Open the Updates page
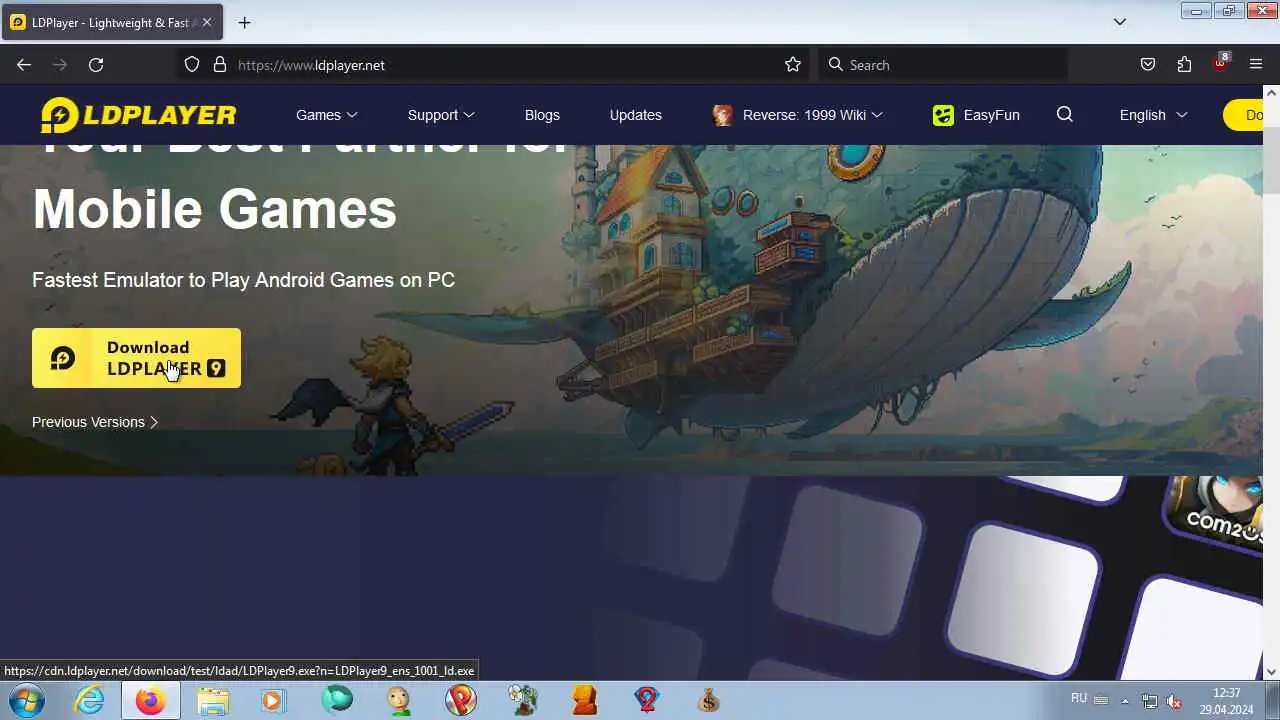 (636, 115)
